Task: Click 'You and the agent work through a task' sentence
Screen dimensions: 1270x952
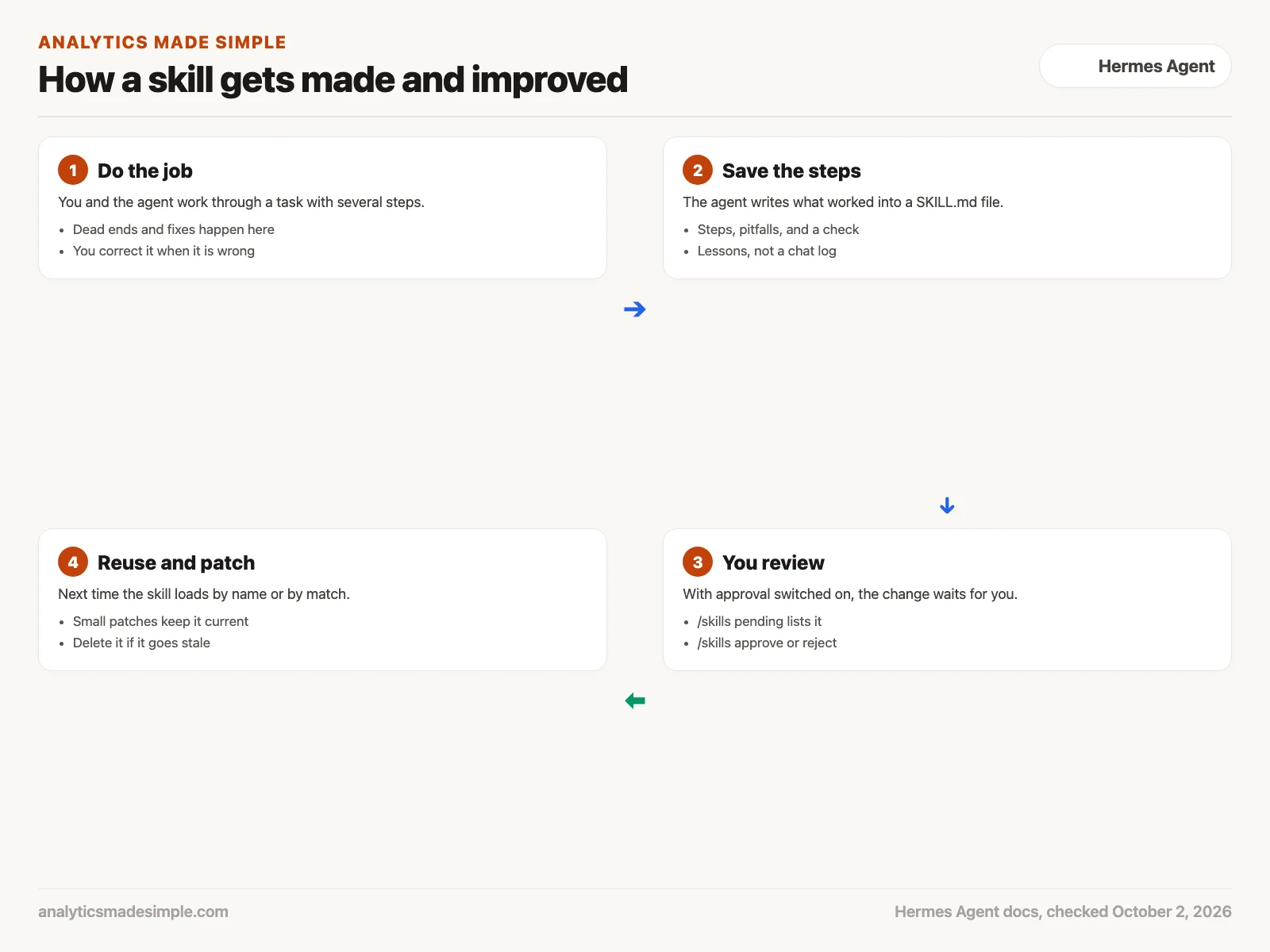Action: tap(241, 202)
